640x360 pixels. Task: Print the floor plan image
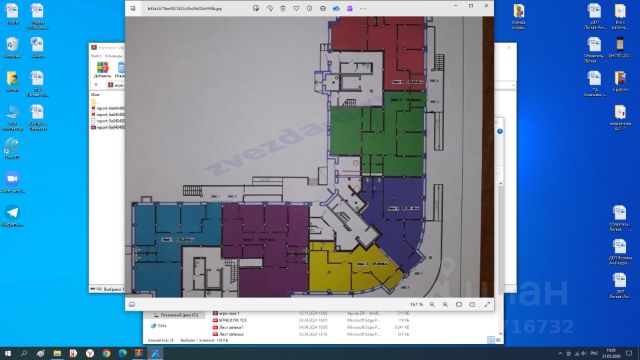[323, 8]
